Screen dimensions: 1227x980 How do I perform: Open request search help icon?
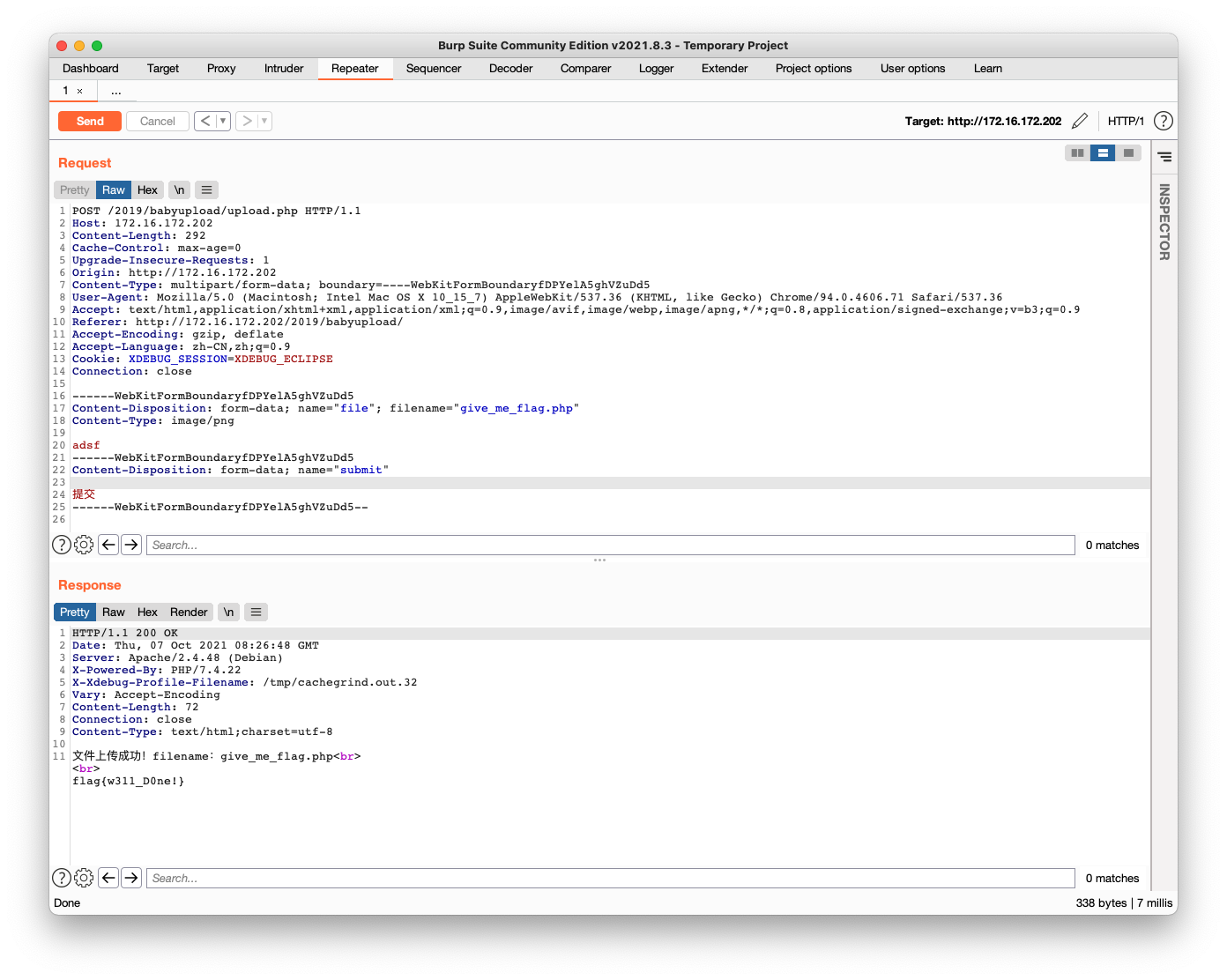[x=62, y=545]
